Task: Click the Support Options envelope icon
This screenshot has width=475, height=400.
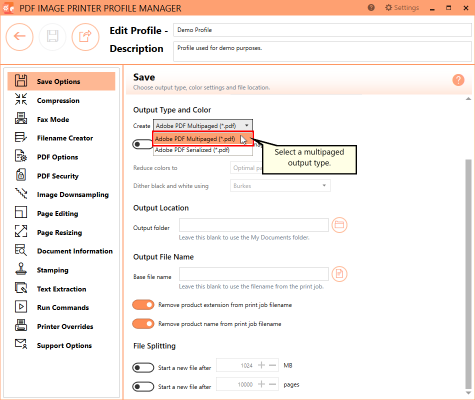Action: click(21, 344)
